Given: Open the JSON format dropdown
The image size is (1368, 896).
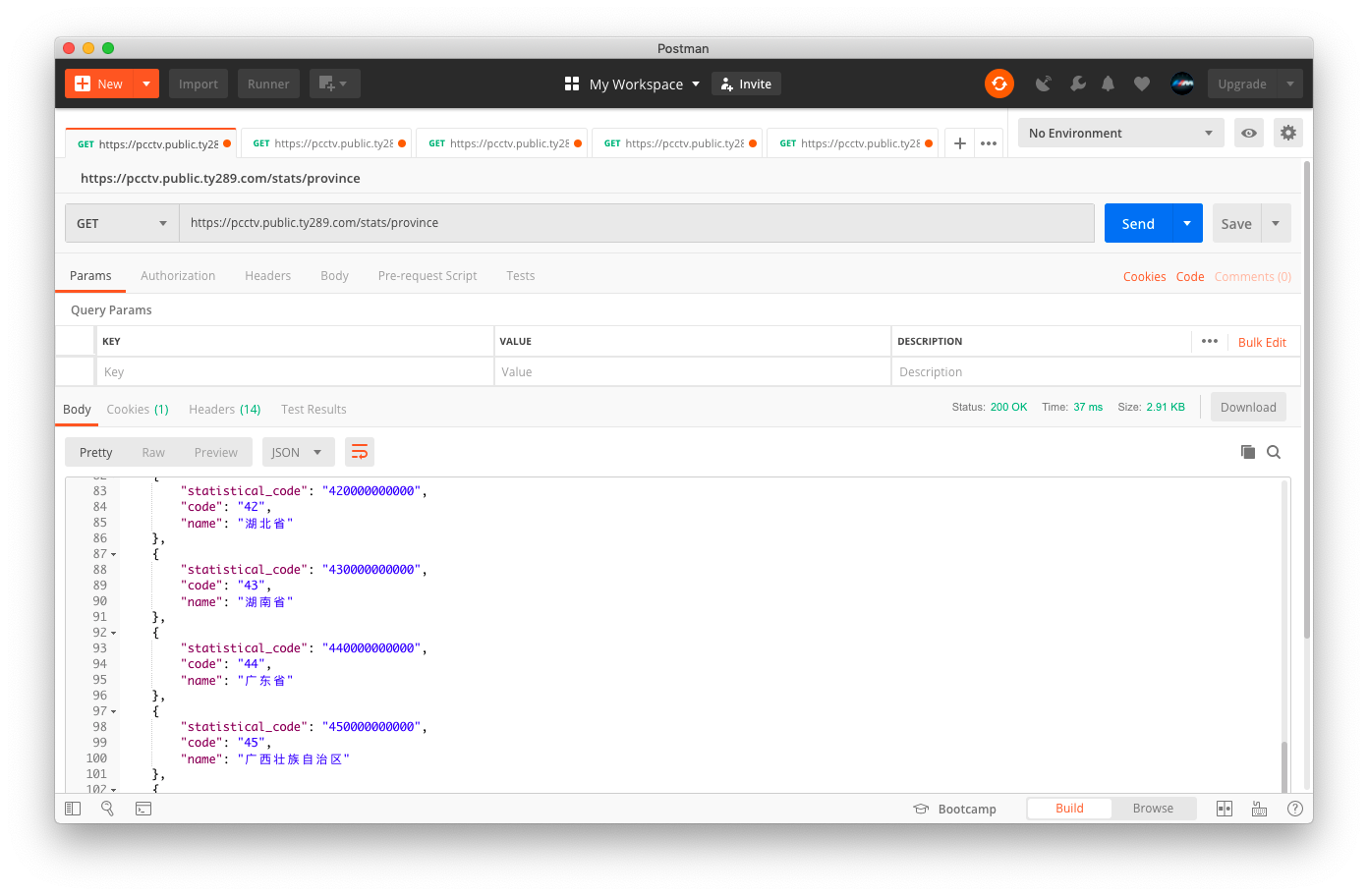Looking at the screenshot, I should click(299, 452).
